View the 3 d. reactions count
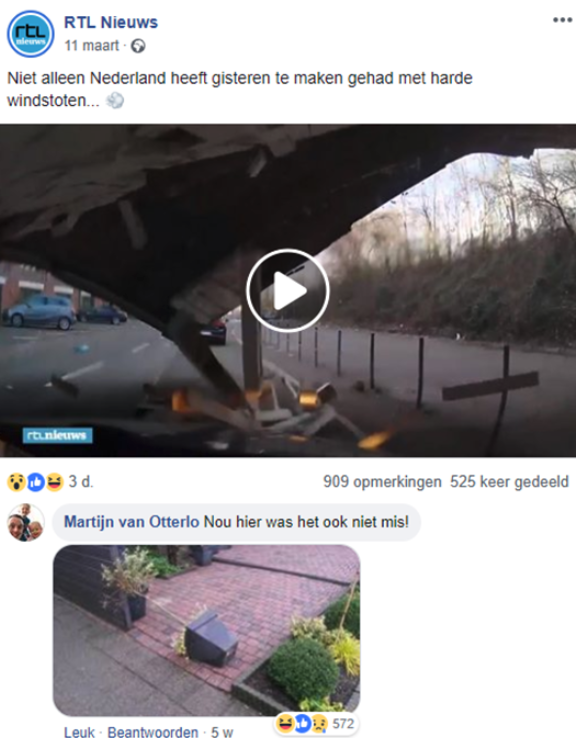 (81, 481)
